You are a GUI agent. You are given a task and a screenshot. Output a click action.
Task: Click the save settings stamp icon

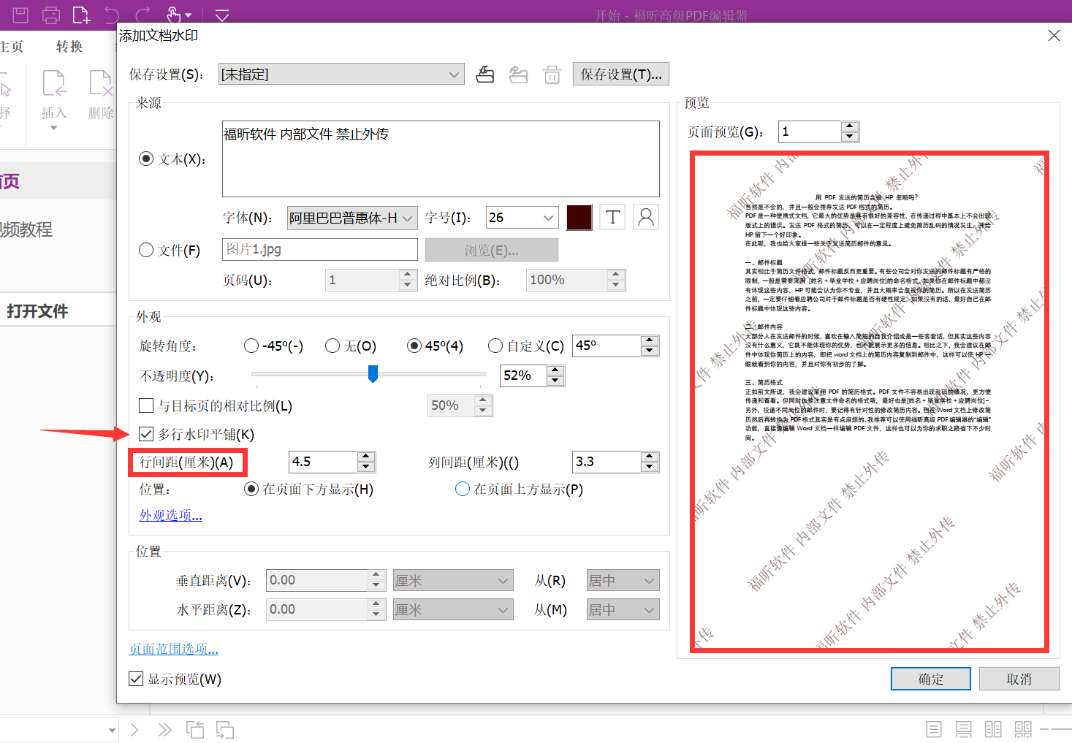click(485, 74)
